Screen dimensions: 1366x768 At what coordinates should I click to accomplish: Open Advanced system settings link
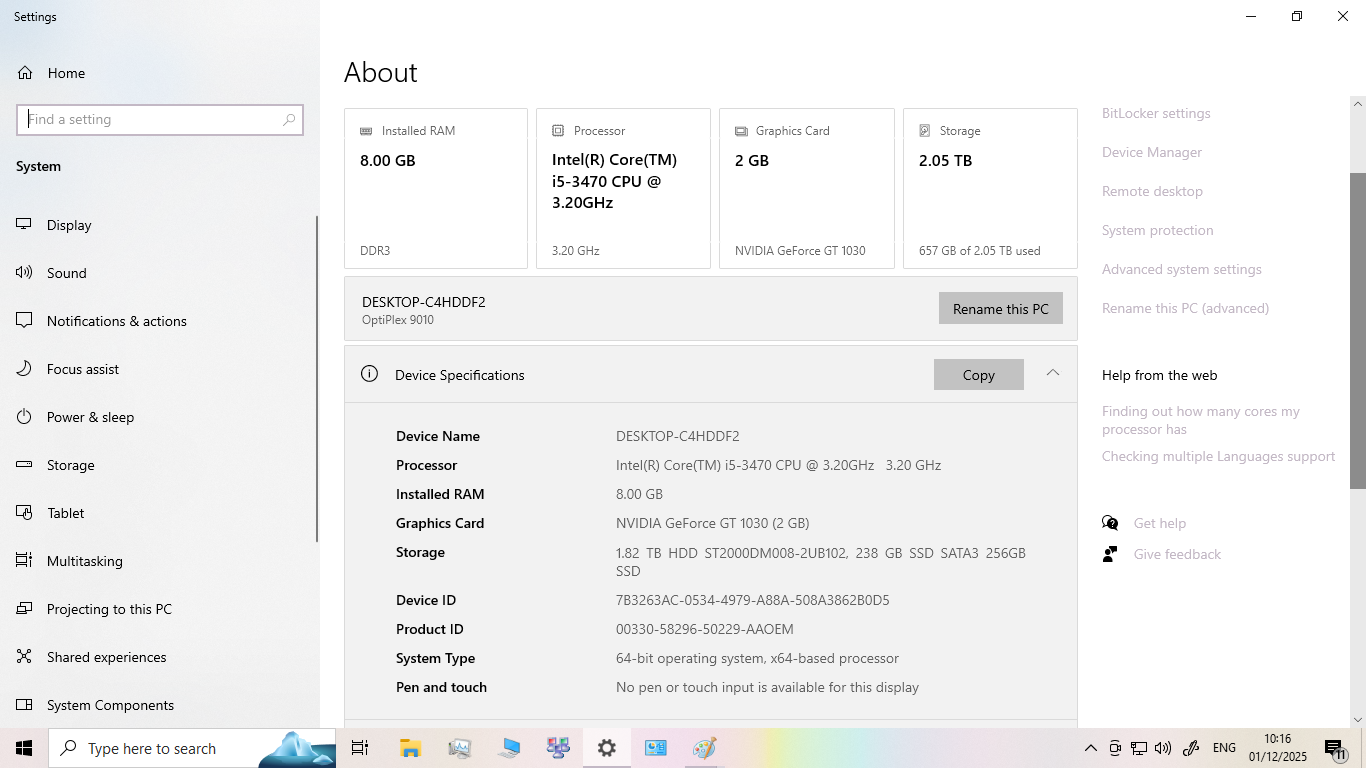pyautogui.click(x=1181, y=269)
